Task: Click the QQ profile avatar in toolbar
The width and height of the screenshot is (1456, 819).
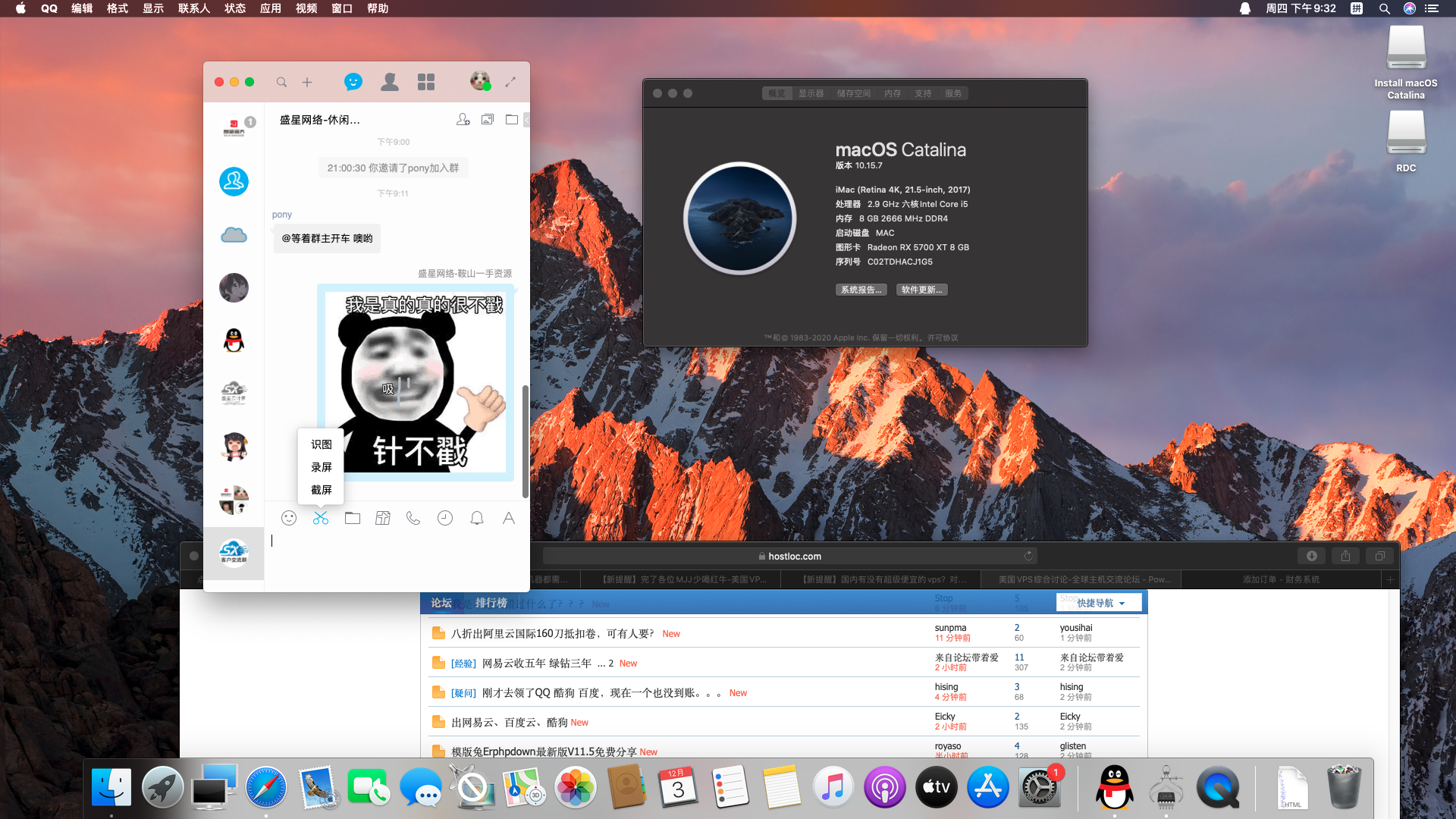Action: (x=480, y=81)
